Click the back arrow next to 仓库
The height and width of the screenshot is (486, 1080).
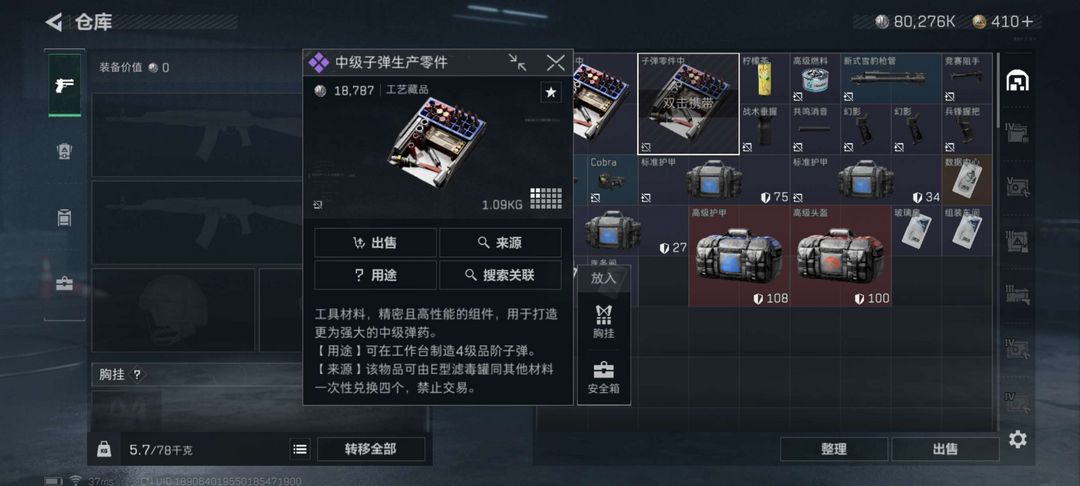point(54,22)
